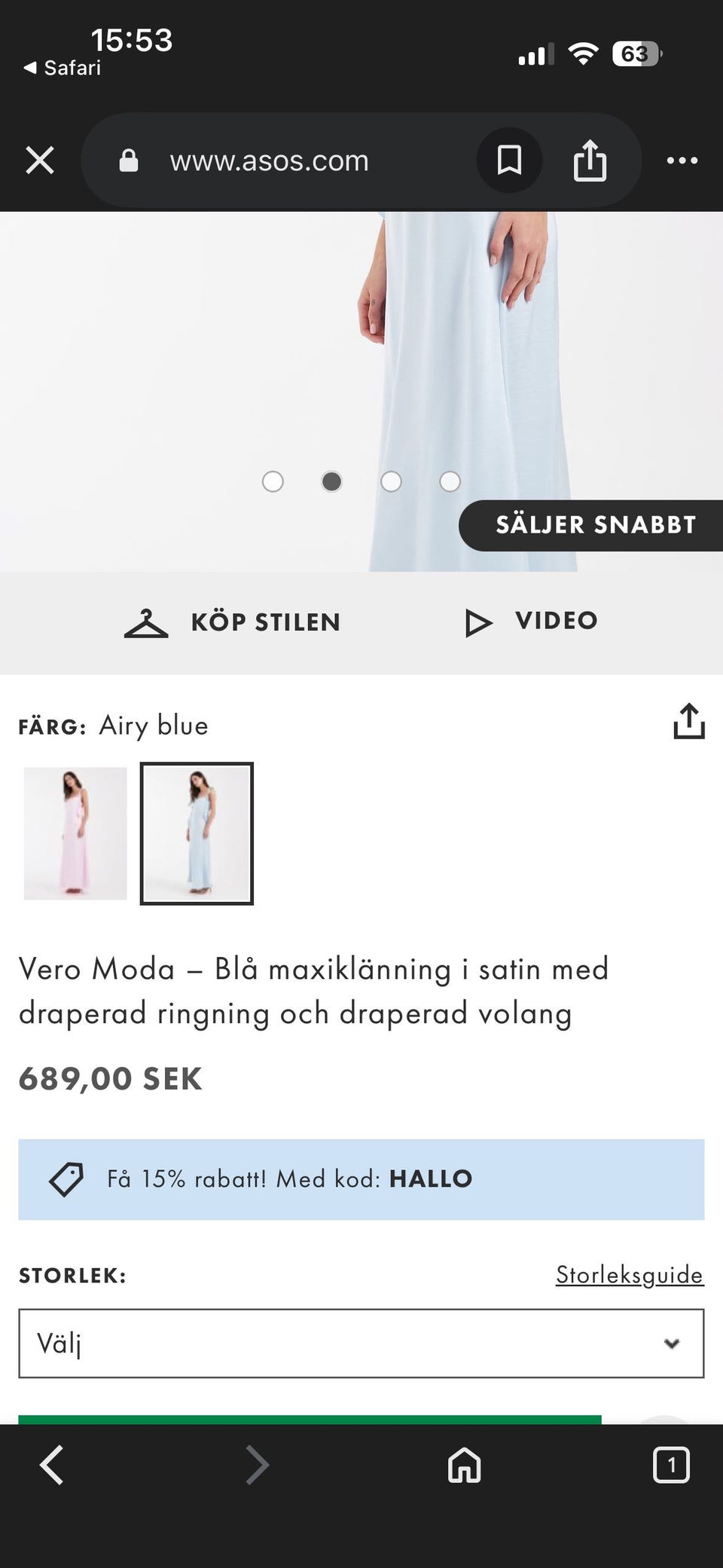Open the Köp stilen section
This screenshot has height=1568, width=723.
[x=233, y=622]
